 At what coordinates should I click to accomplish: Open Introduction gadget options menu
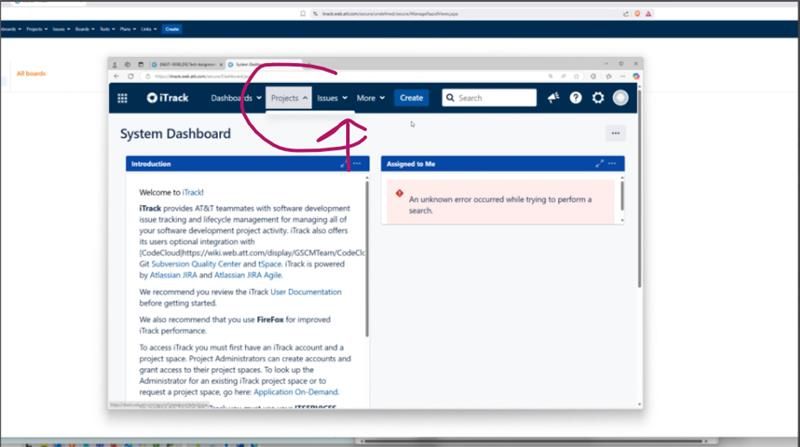coord(357,164)
